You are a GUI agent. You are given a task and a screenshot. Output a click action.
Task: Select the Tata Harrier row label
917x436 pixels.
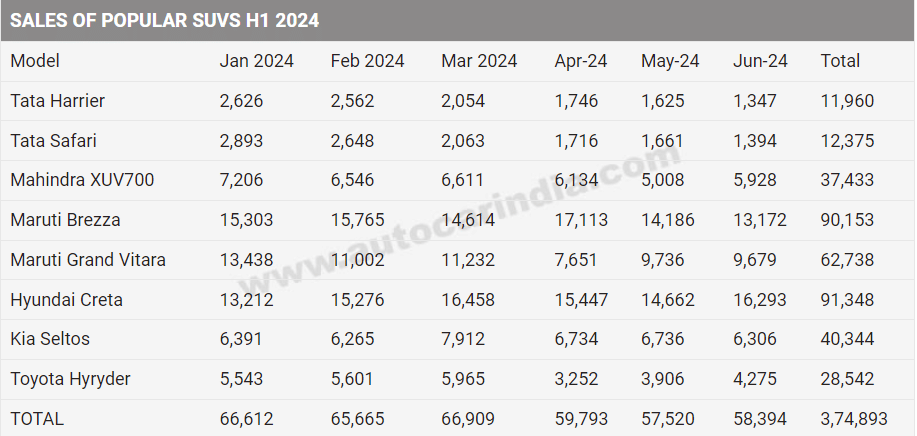[57, 101]
